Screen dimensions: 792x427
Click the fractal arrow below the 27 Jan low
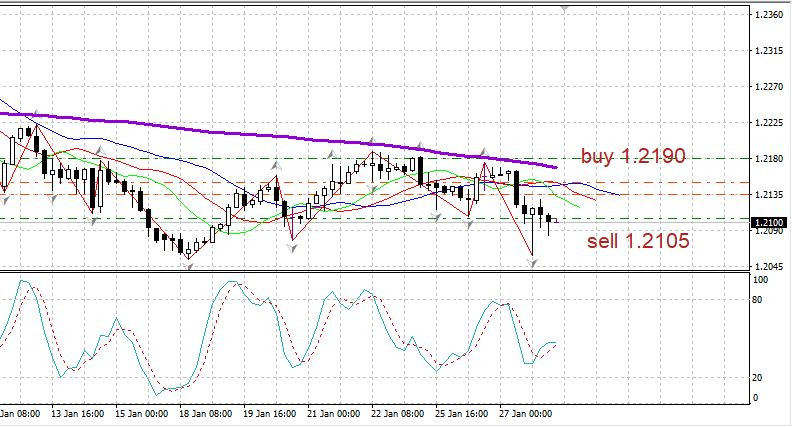(x=532, y=263)
